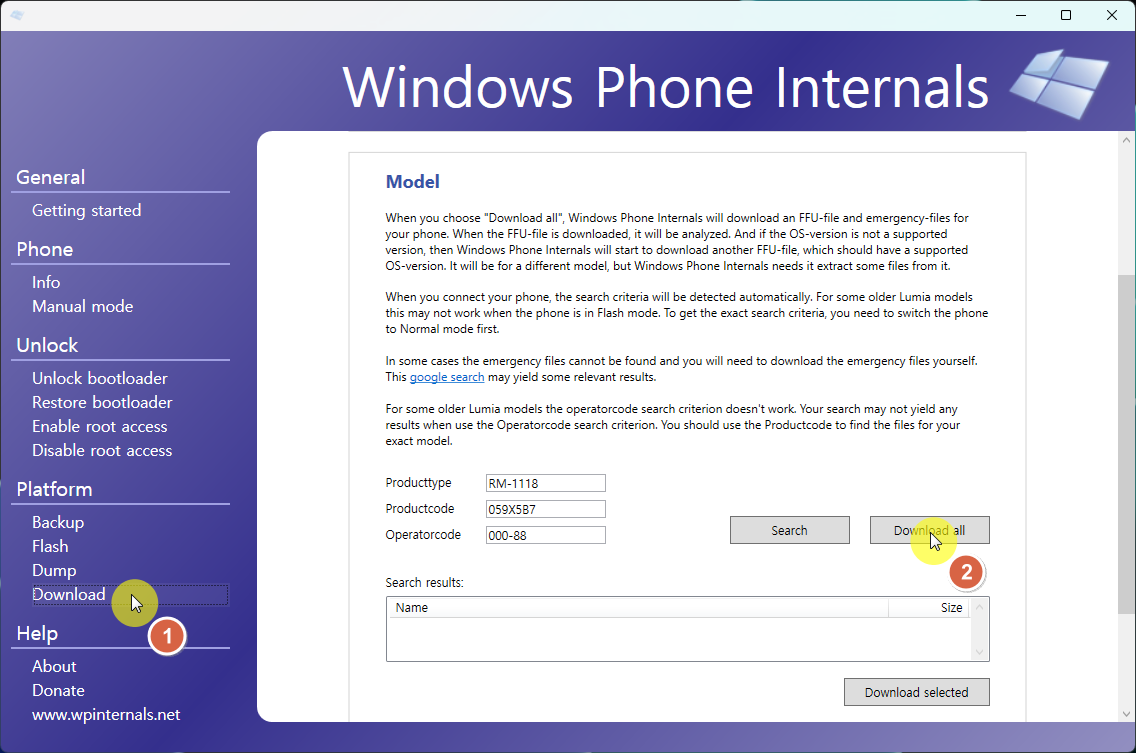Open the Backup page

(x=58, y=522)
